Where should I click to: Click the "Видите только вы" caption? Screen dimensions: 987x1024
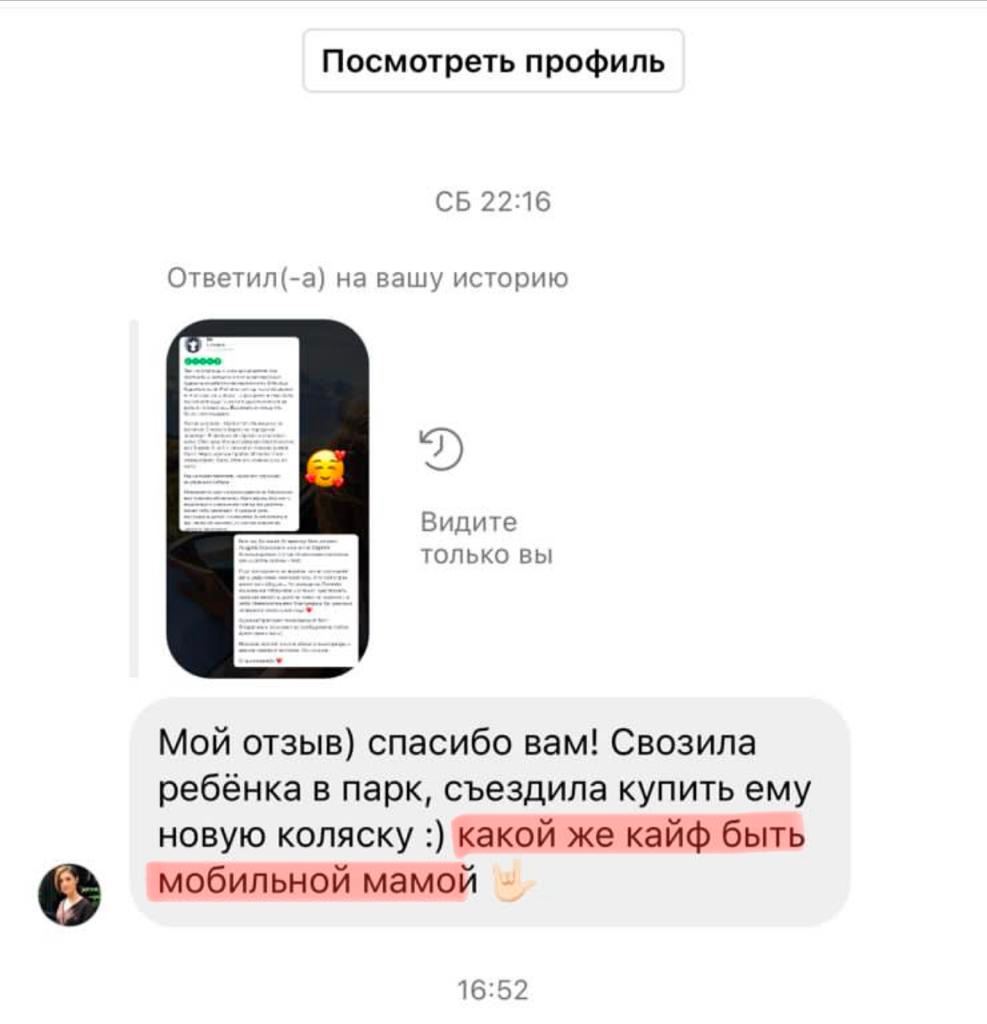click(486, 538)
